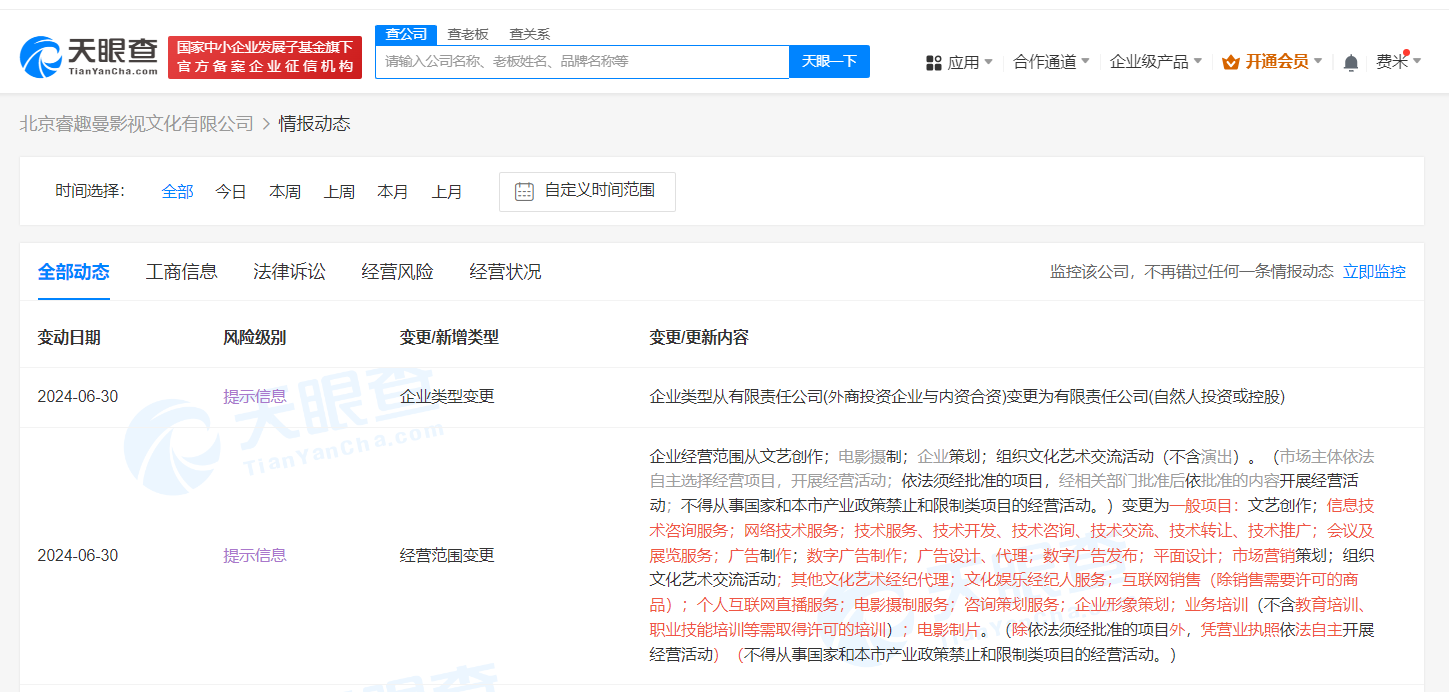This screenshot has height=692, width=1449.
Task: Switch to the 查老板 search tab
Action: point(466,33)
